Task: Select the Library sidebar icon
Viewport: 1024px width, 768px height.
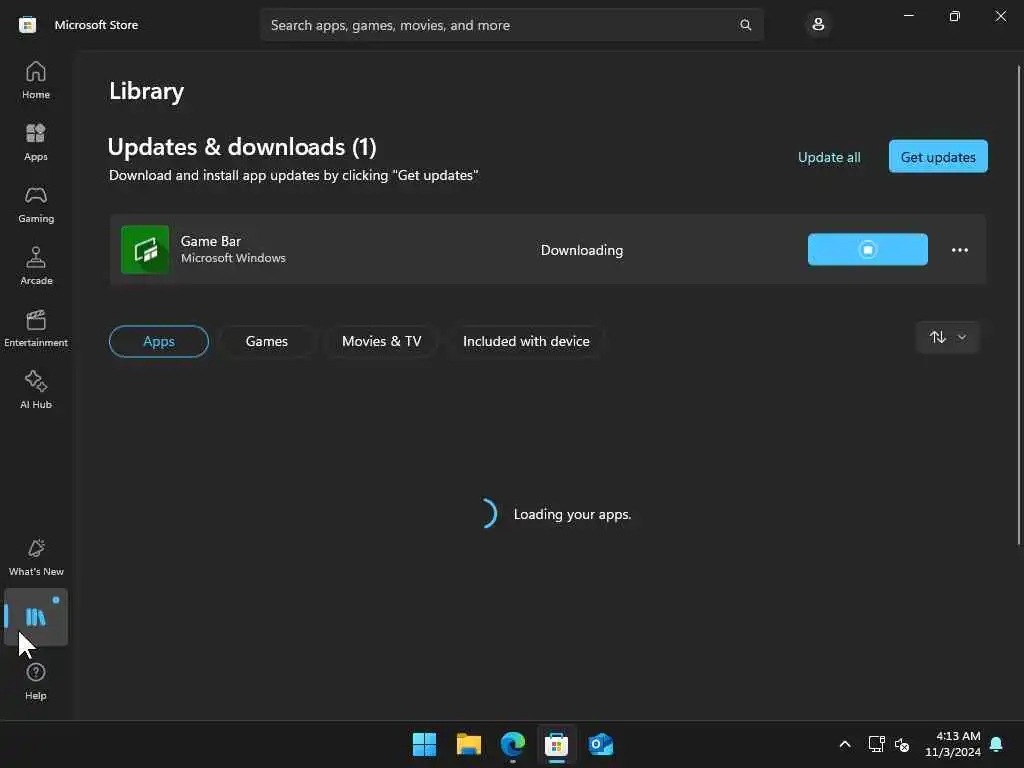Action: (x=36, y=616)
